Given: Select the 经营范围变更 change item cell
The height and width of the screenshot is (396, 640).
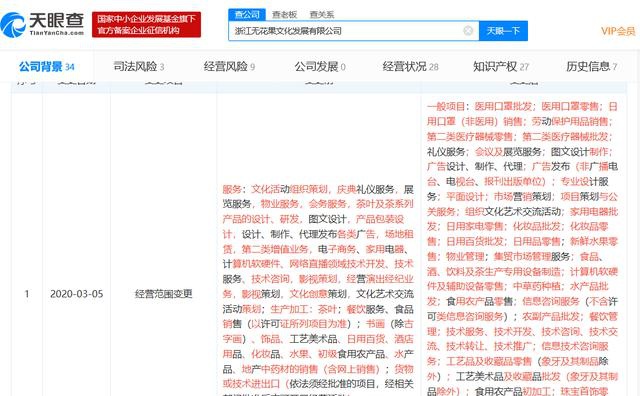Looking at the screenshot, I should tap(163, 294).
